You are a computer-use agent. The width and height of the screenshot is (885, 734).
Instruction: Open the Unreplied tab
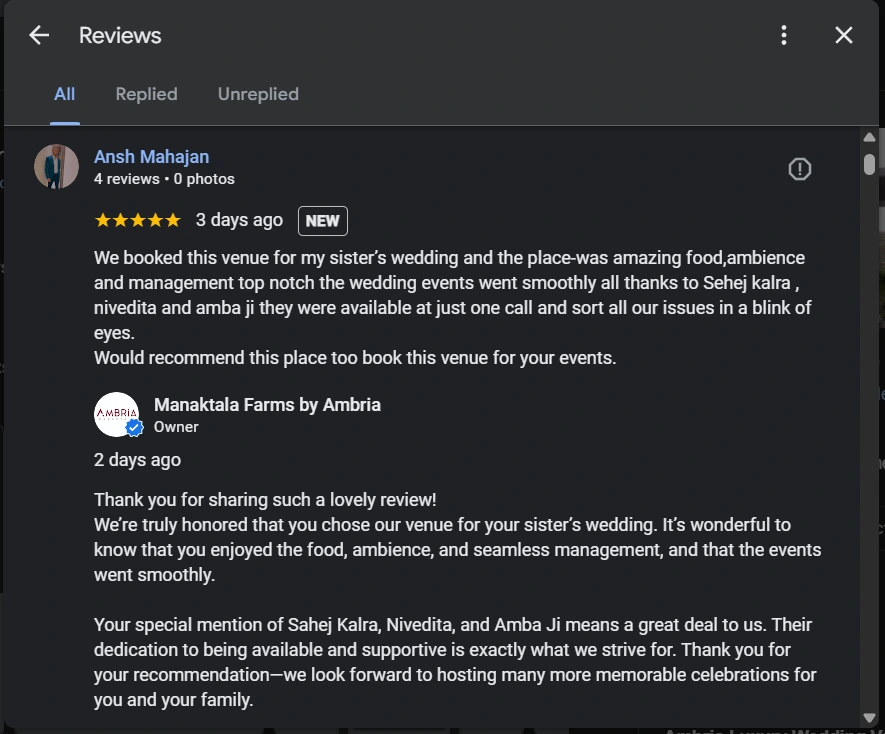(258, 94)
